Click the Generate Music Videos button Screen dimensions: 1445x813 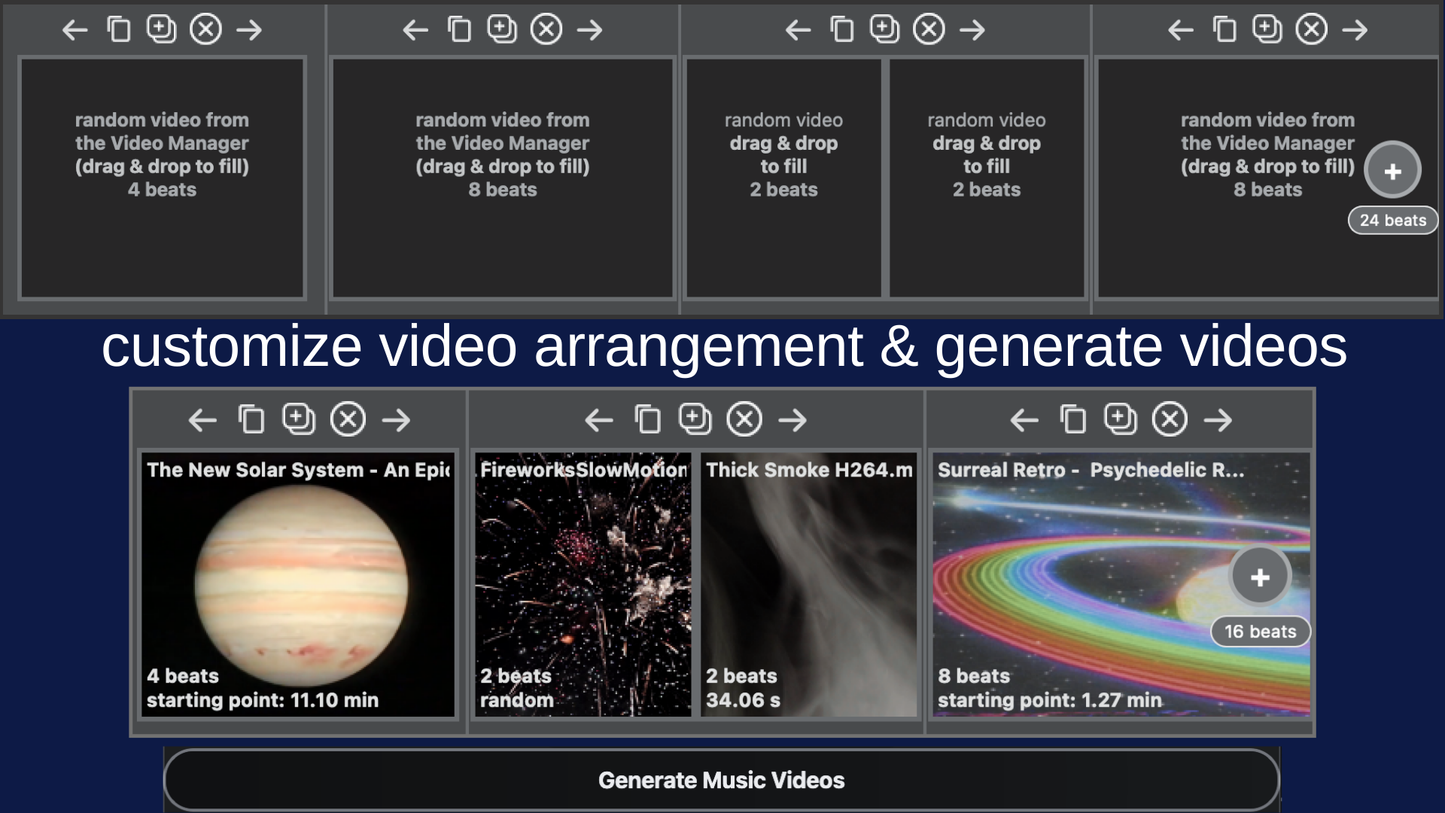point(721,780)
